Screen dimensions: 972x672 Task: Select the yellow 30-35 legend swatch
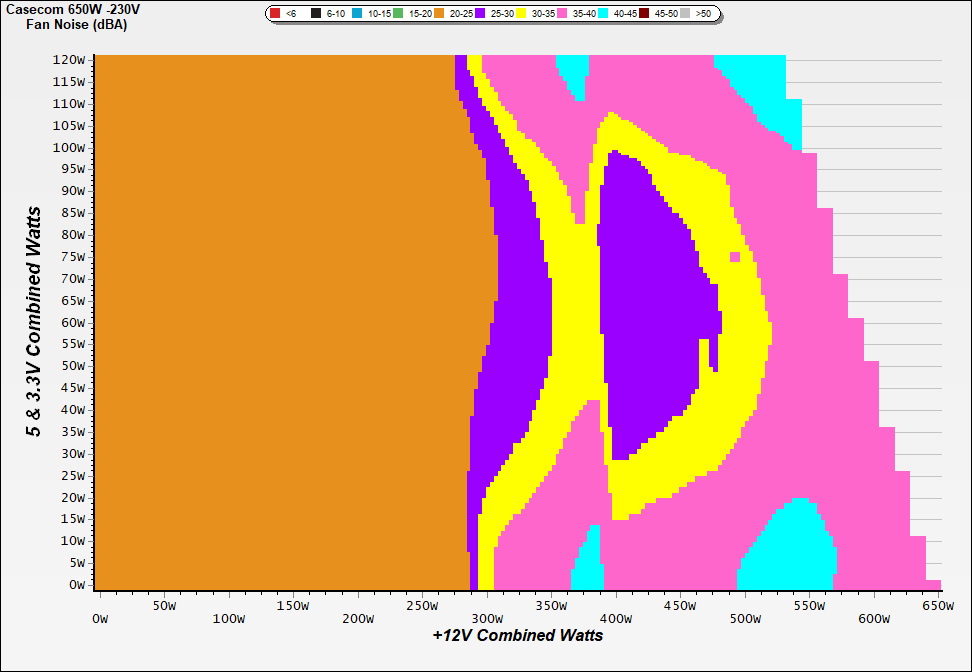click(x=522, y=14)
